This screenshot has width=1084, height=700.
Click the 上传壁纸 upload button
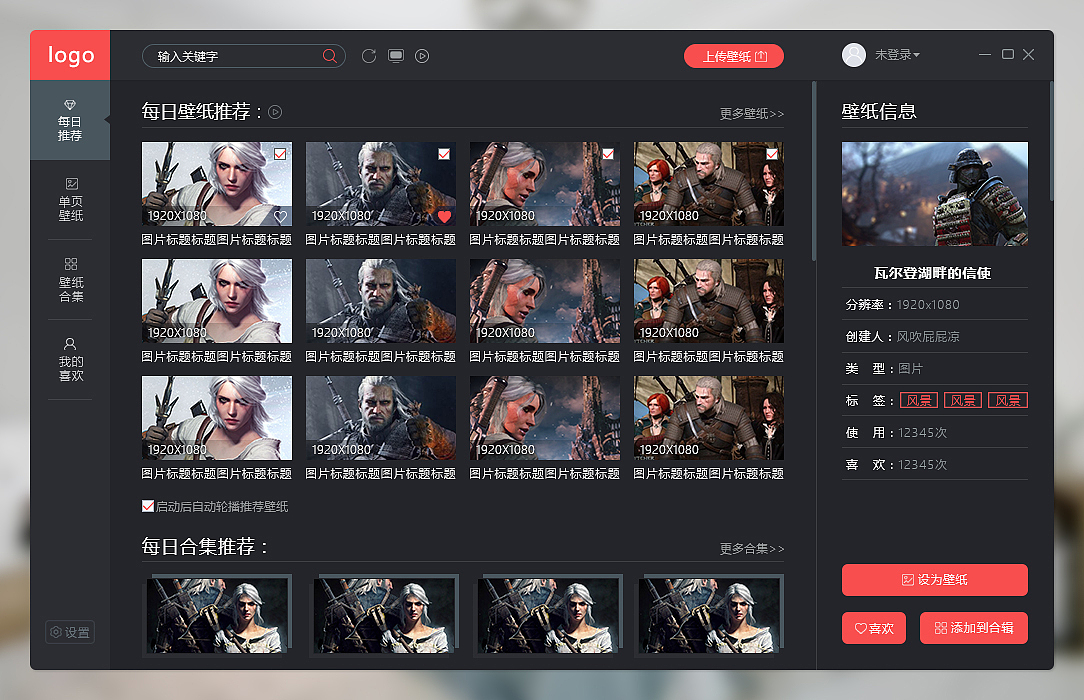pyautogui.click(x=733, y=56)
